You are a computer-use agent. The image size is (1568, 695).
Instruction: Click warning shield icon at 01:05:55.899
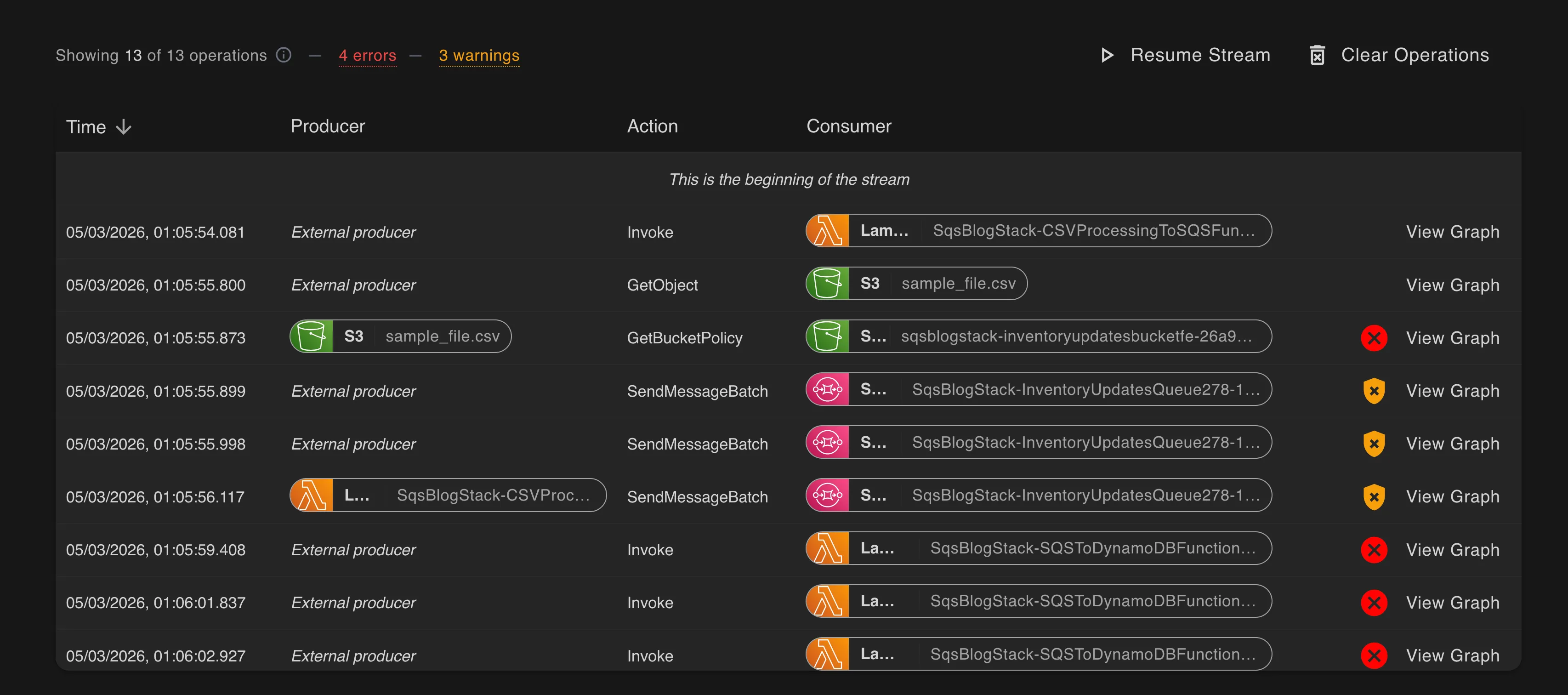pyautogui.click(x=1374, y=391)
